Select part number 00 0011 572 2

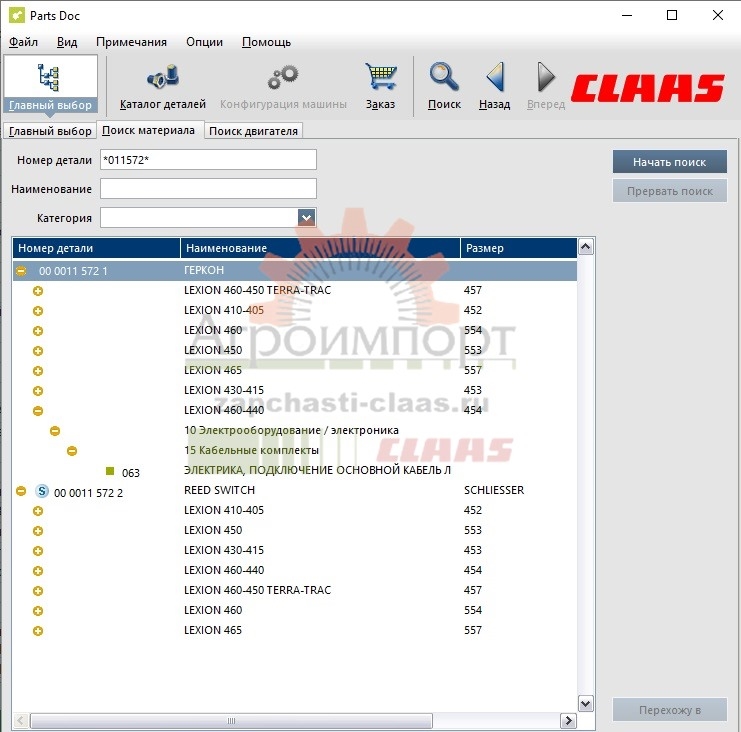coord(88,493)
